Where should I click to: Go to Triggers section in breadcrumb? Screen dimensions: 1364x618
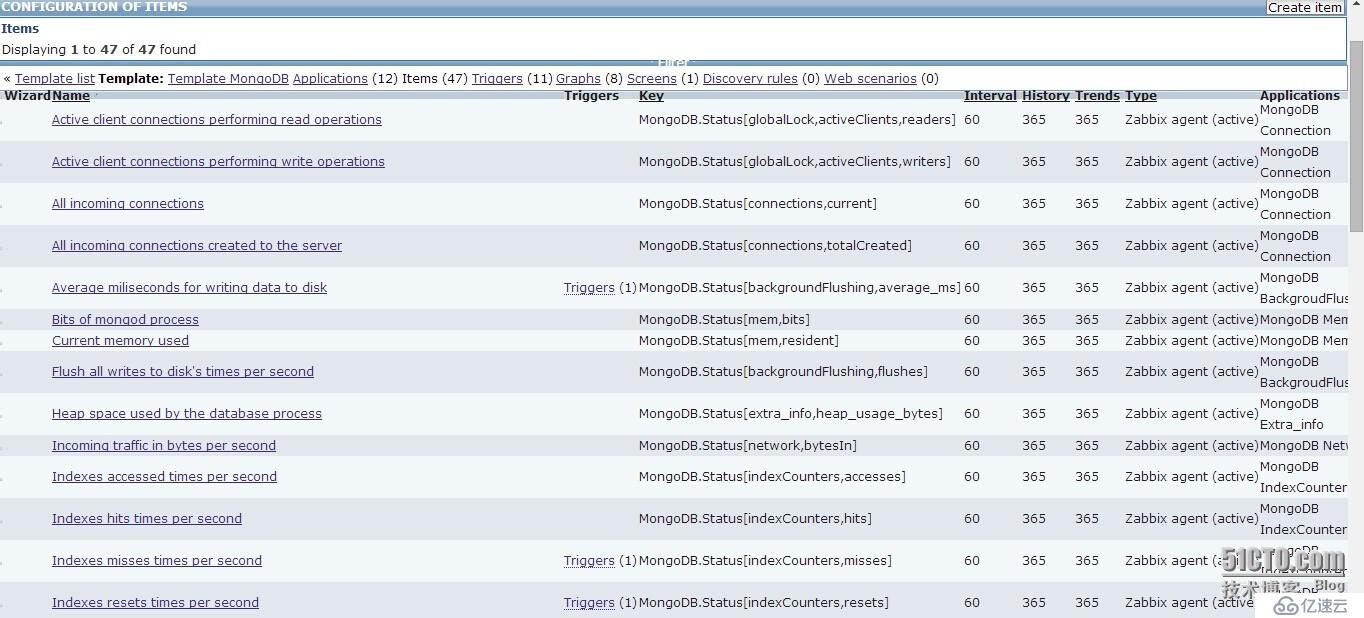click(x=497, y=78)
